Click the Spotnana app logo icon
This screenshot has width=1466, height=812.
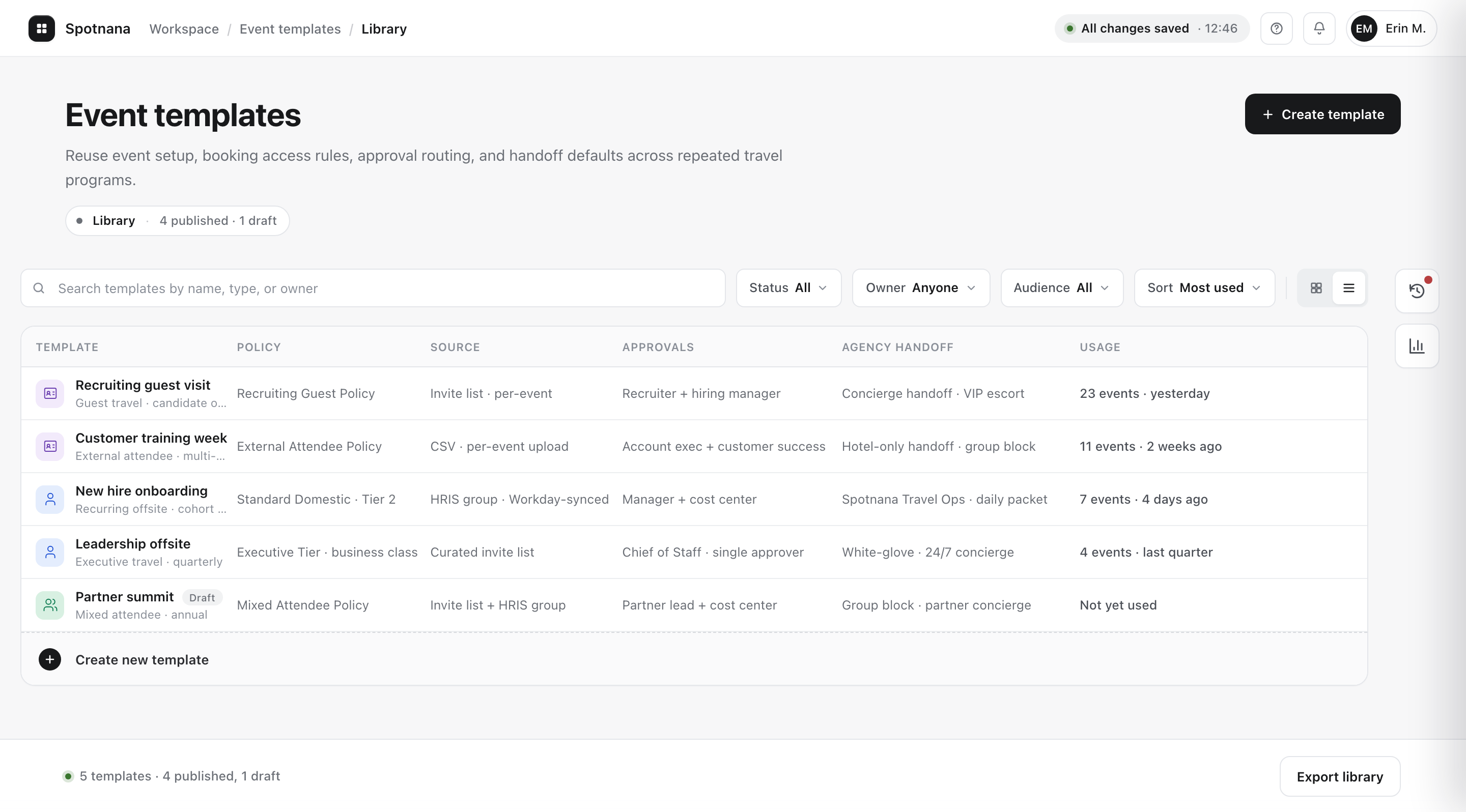pyautogui.click(x=42, y=28)
